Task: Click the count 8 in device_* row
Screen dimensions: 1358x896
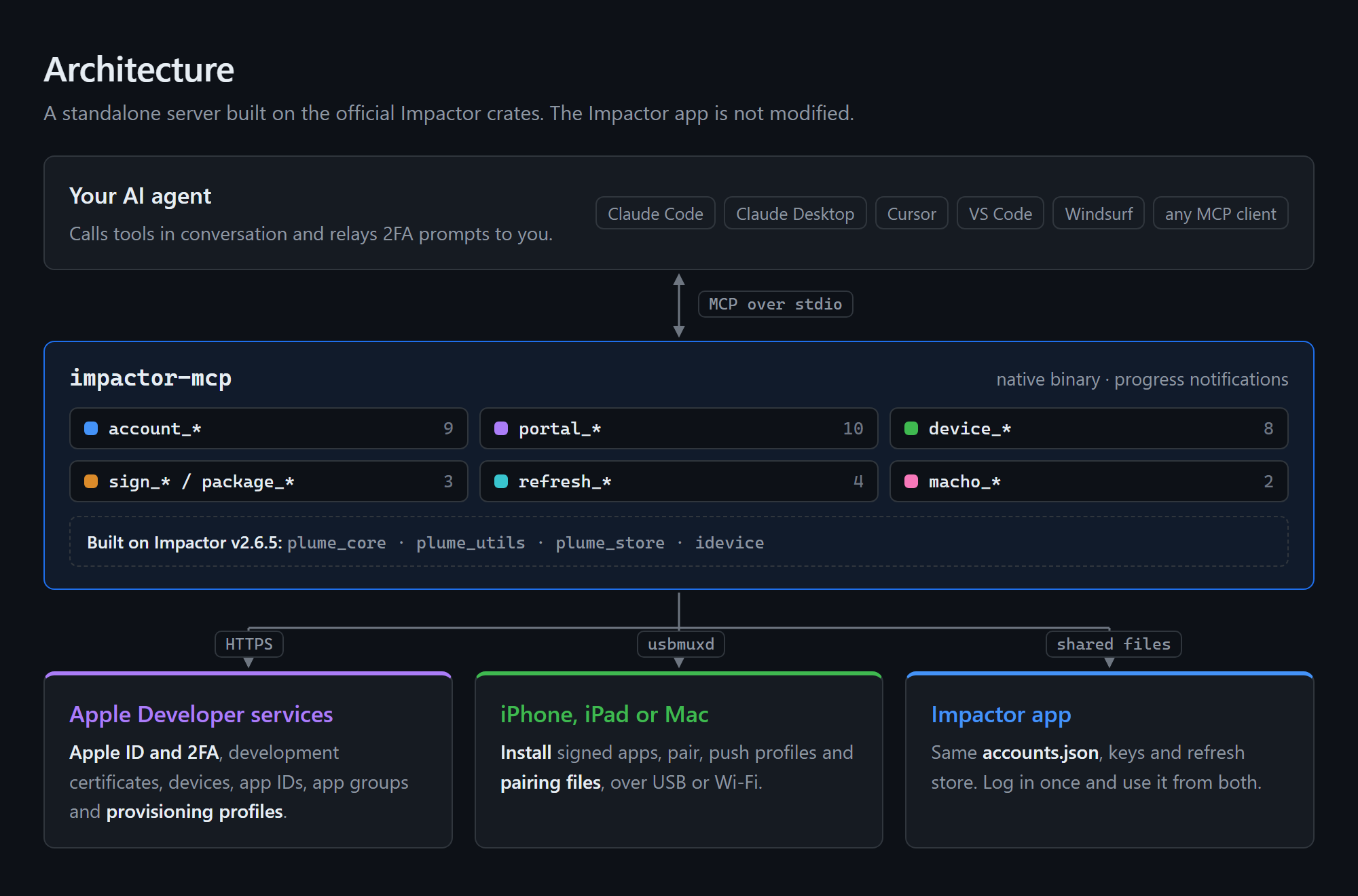Action: [1268, 428]
